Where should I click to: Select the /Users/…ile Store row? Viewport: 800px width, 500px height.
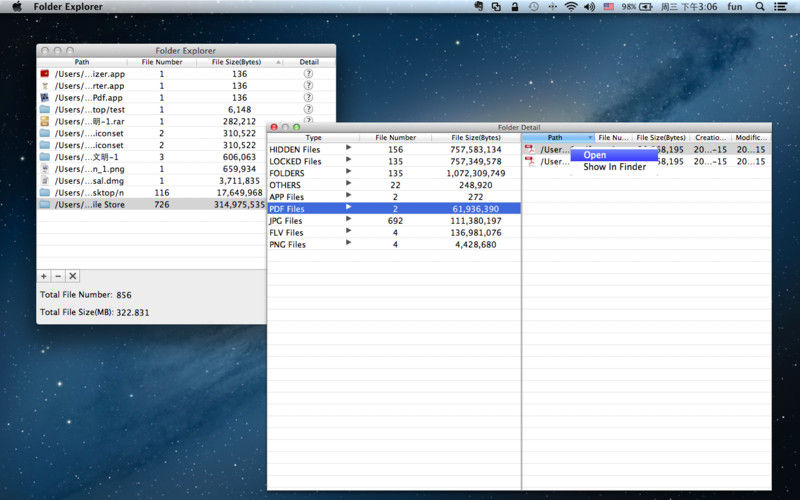[152, 204]
